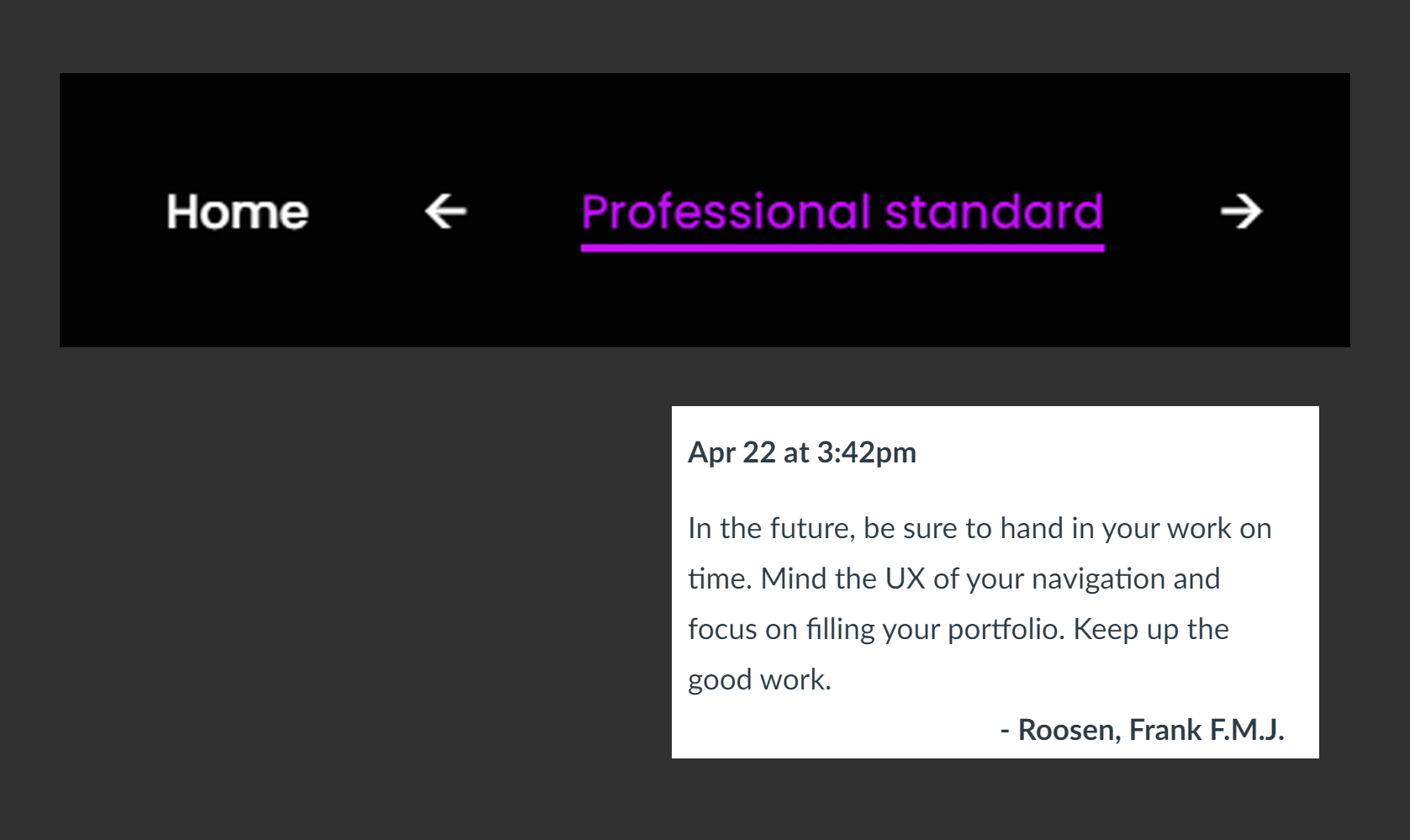Select the Professional standard tab
The image size is (1410, 840).
842,212
